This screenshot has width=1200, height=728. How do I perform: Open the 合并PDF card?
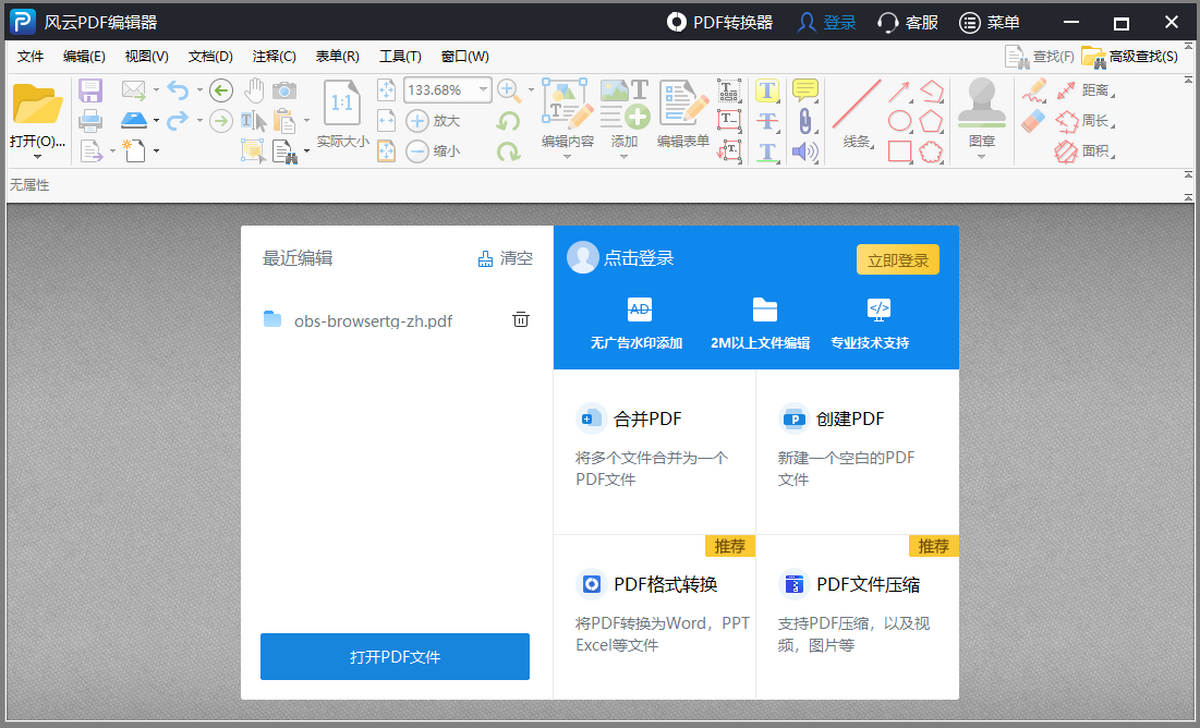coord(654,452)
